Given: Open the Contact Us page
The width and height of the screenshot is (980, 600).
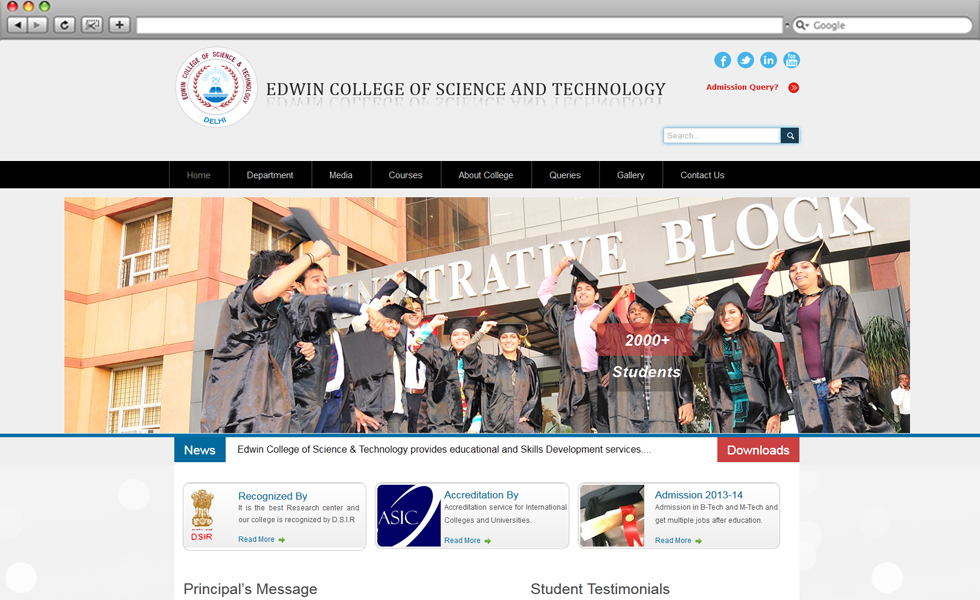Looking at the screenshot, I should (x=702, y=175).
